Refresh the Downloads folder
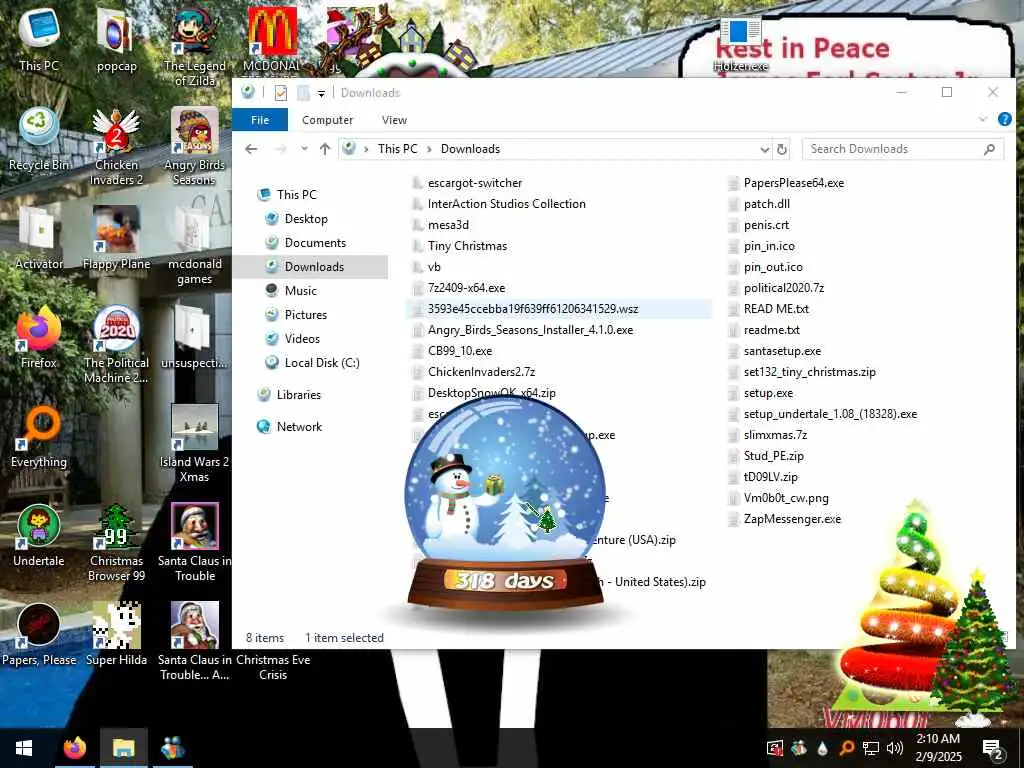This screenshot has width=1024, height=768. [x=782, y=150]
